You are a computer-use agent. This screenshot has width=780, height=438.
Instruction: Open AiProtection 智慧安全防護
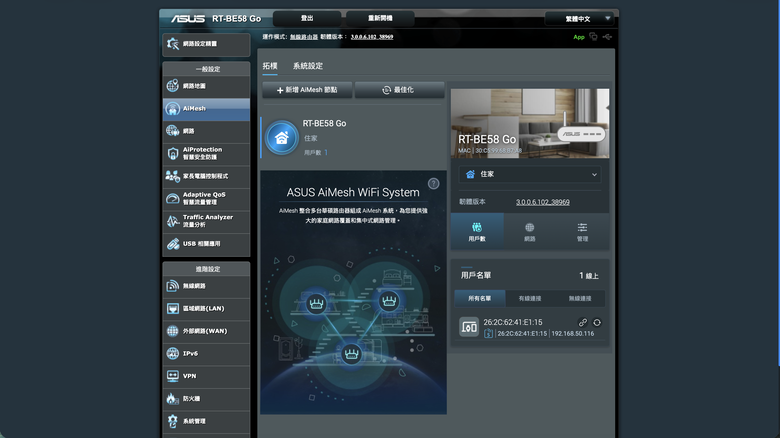[206, 154]
